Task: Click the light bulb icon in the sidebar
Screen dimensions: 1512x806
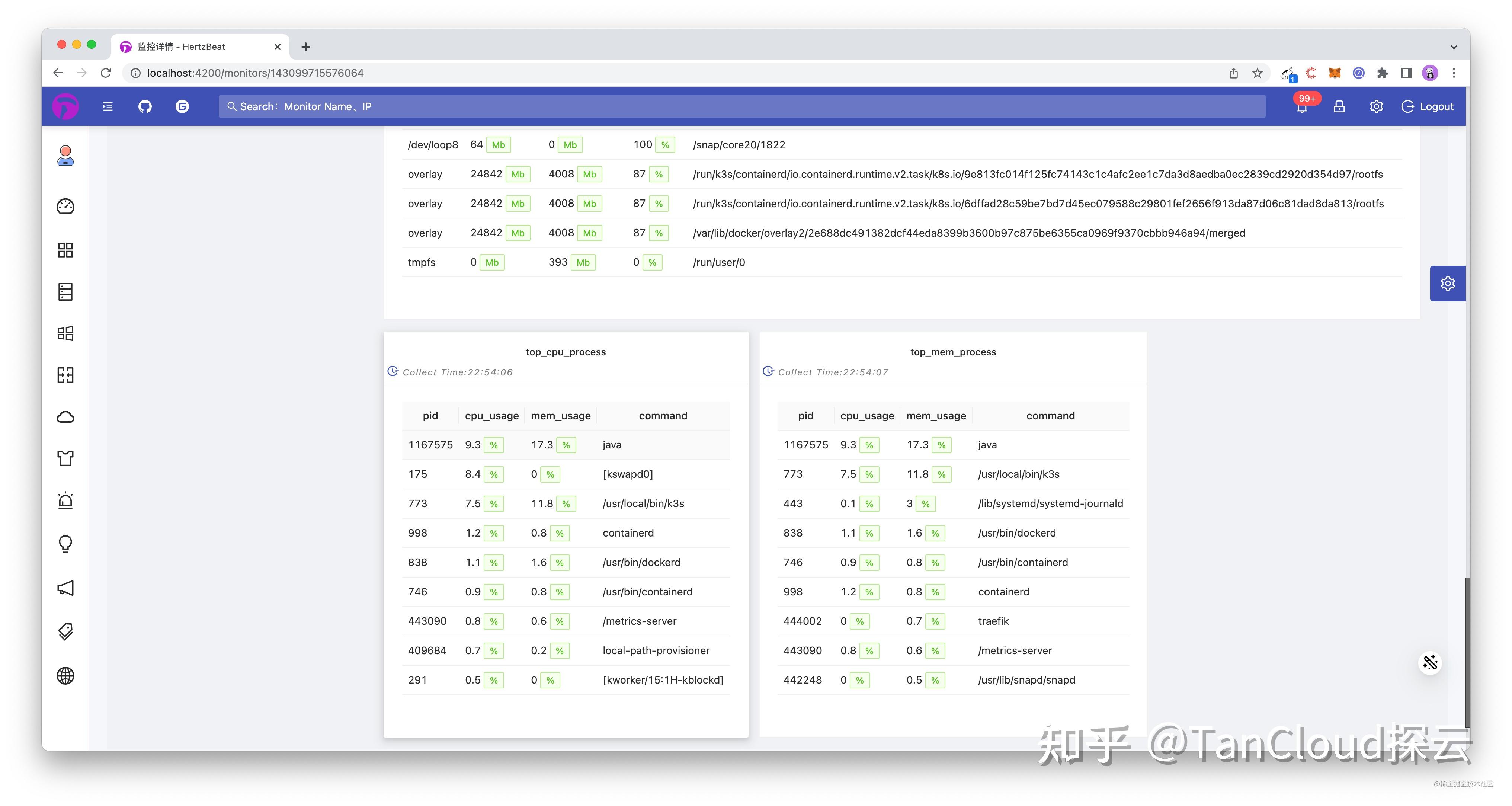Action: click(65, 544)
